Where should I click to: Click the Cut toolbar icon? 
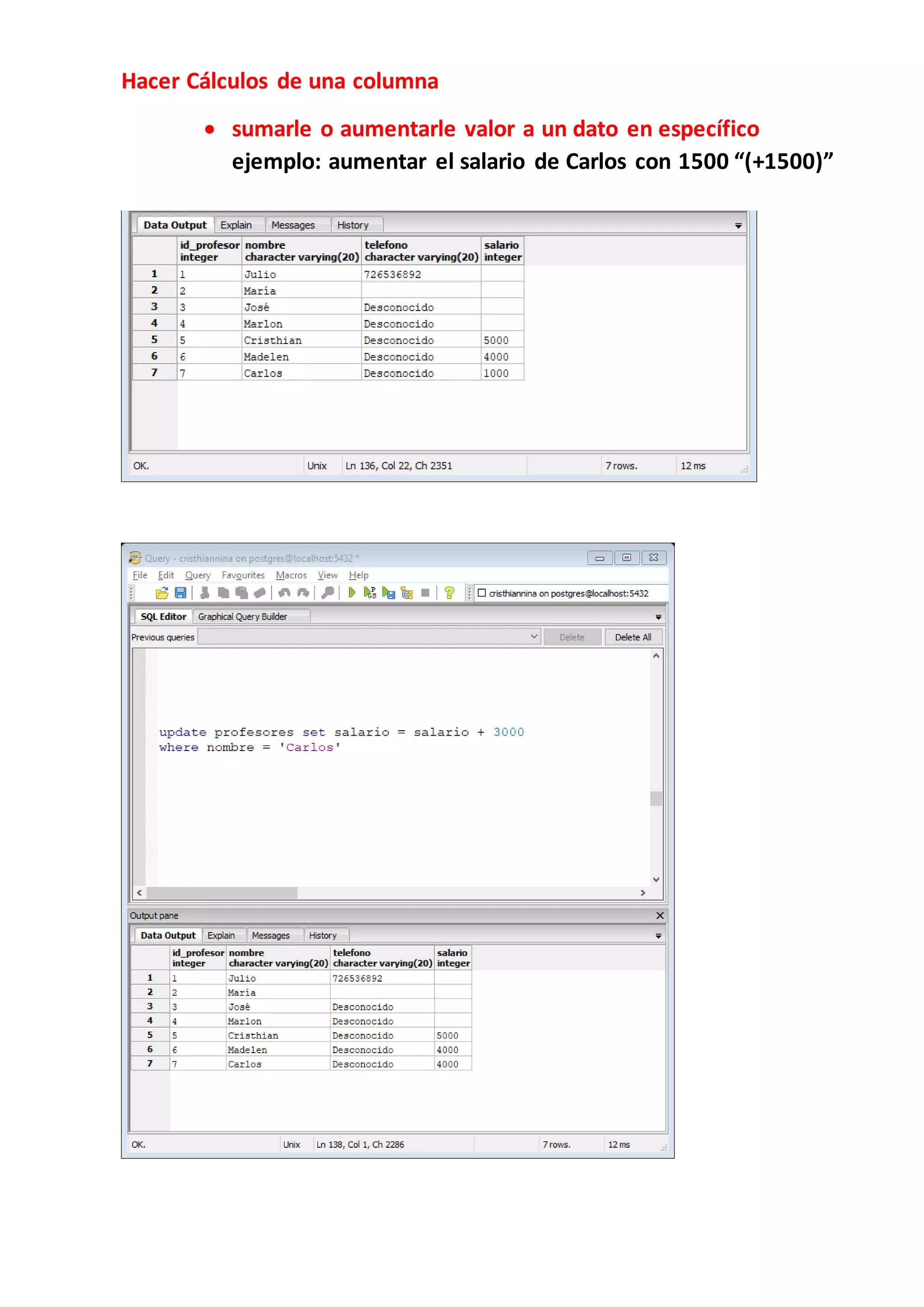pyautogui.click(x=205, y=593)
